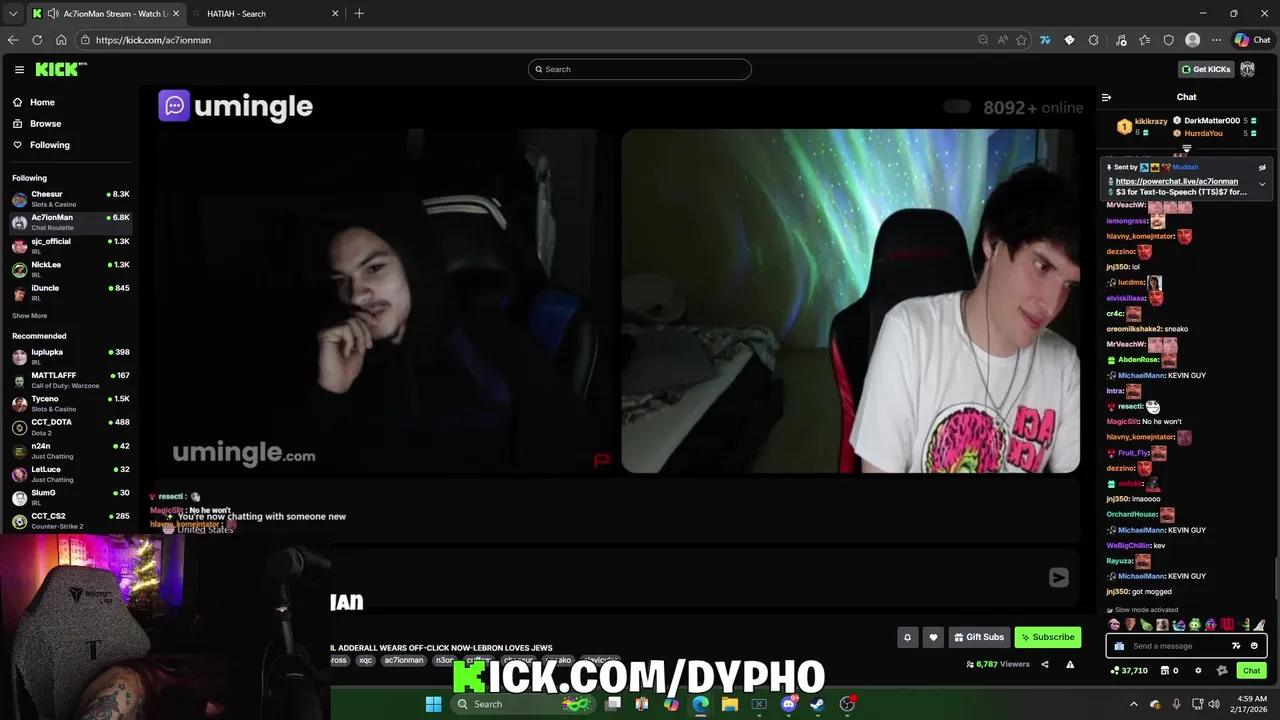Screen dimensions: 1280x720
Task: Open the gift icon in the message box
Action: pos(1119,646)
